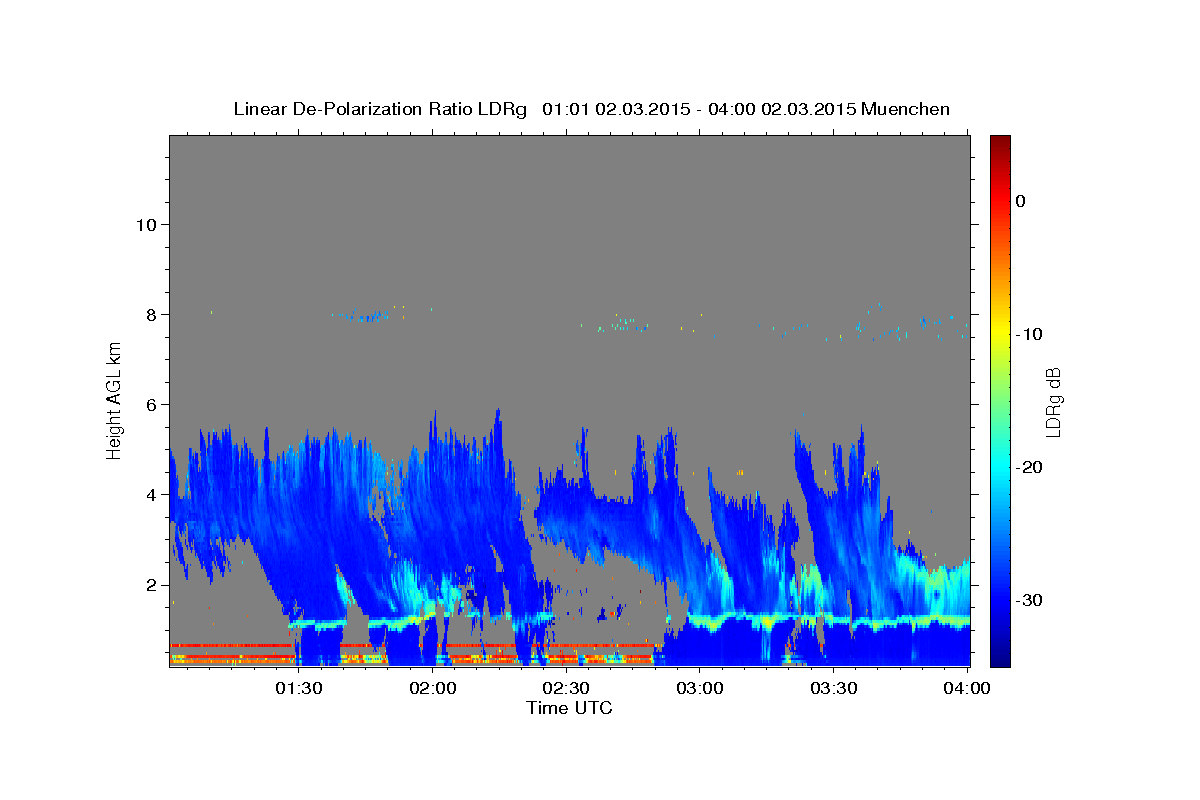This screenshot has width=1200, height=800.
Task: Click the 04:00 time tick label
Action: coord(967,690)
